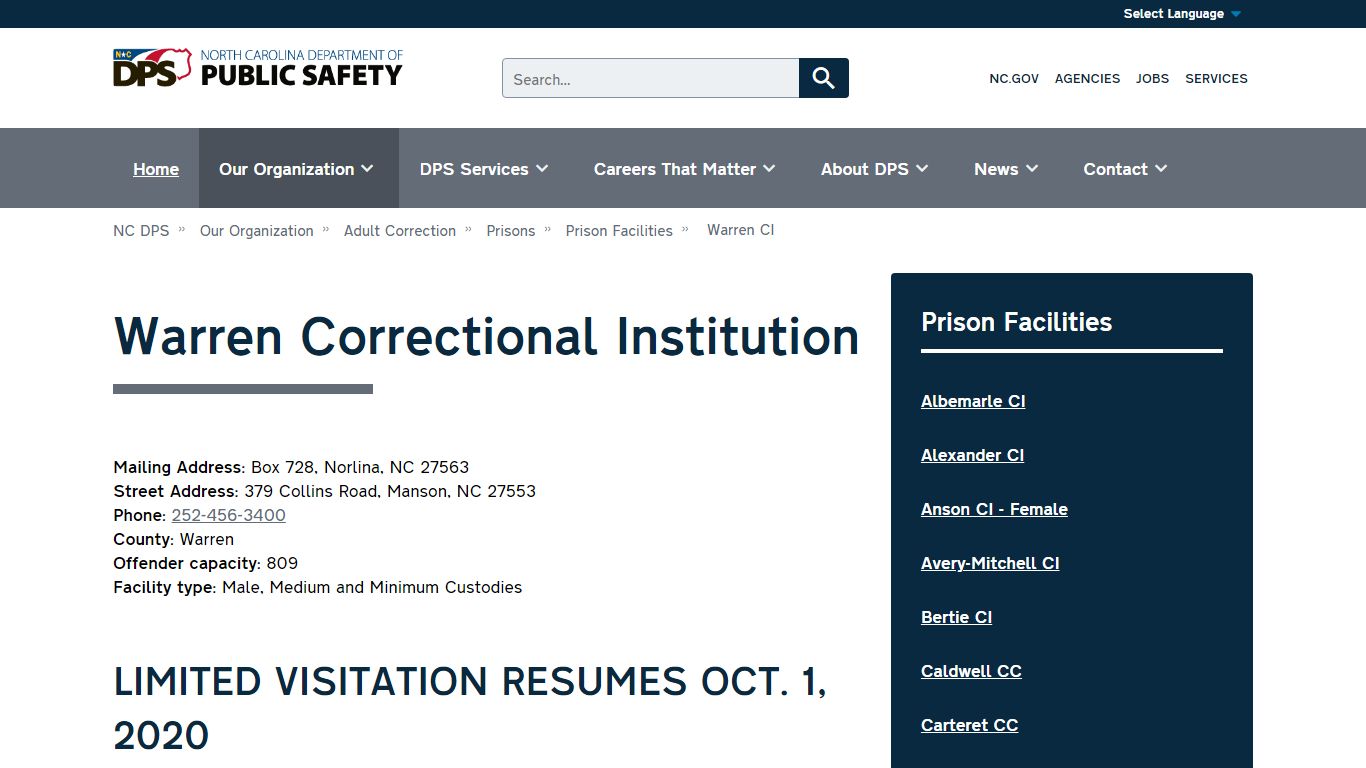Focus the Search text field
Screen dimensions: 1366x768
pos(651,78)
